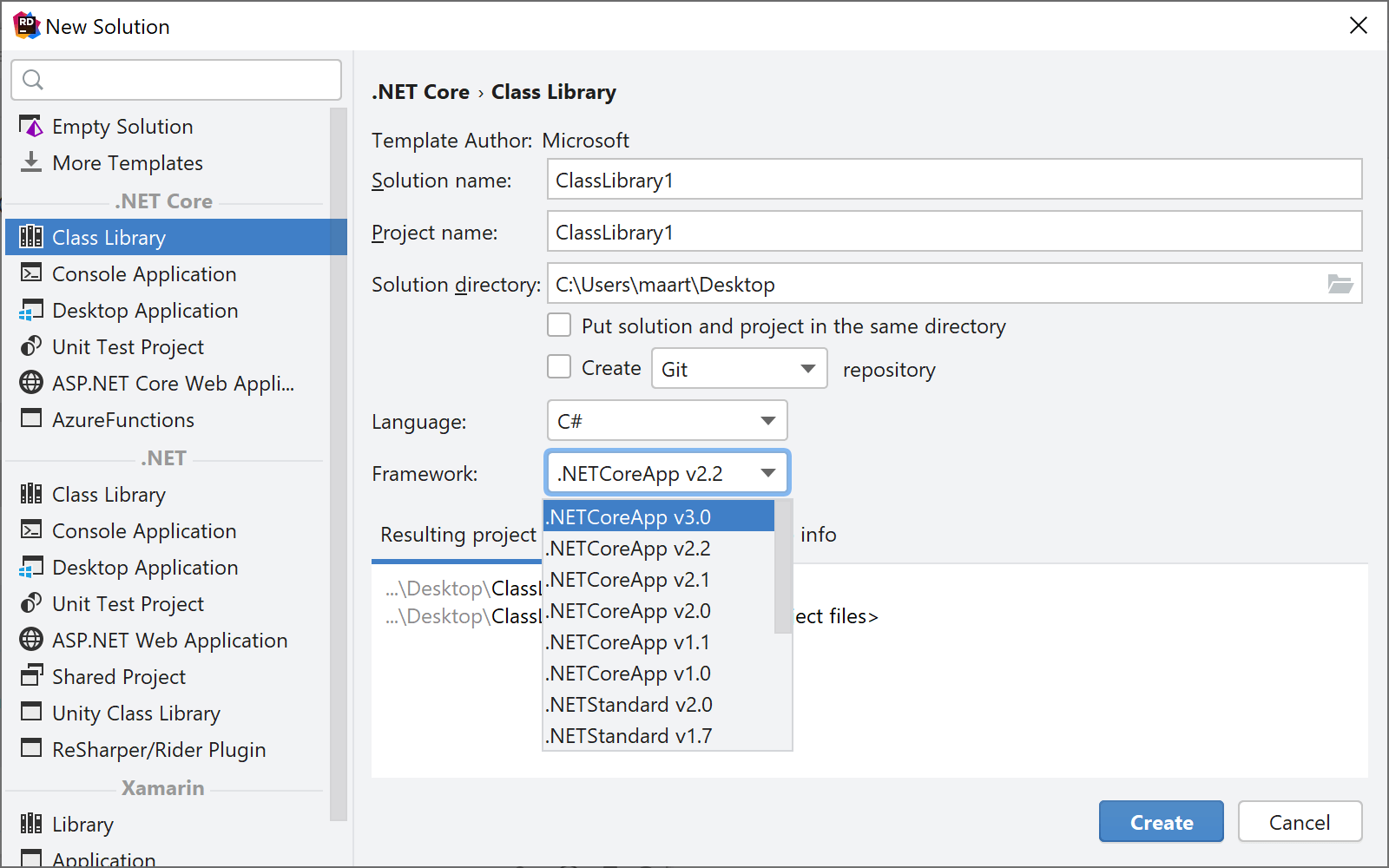Toggle the Create repository checkbox
This screenshot has height=868, width=1389.
pyautogui.click(x=559, y=367)
